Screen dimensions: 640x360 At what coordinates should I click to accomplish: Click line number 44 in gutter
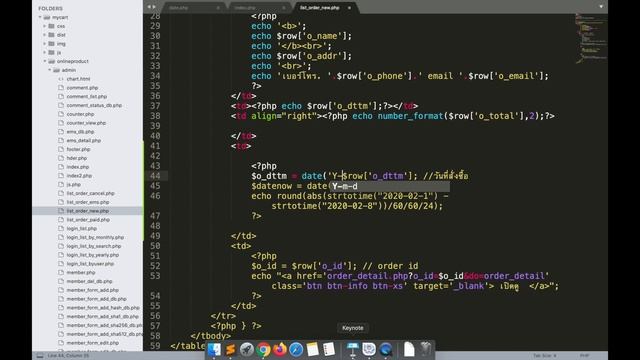[x=155, y=176]
